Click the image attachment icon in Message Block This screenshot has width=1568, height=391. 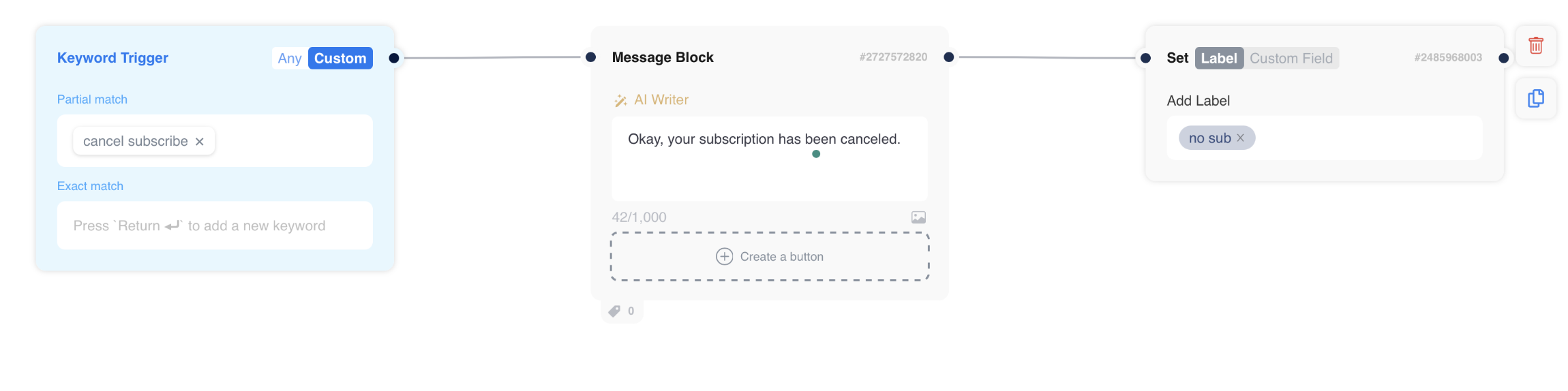918,217
